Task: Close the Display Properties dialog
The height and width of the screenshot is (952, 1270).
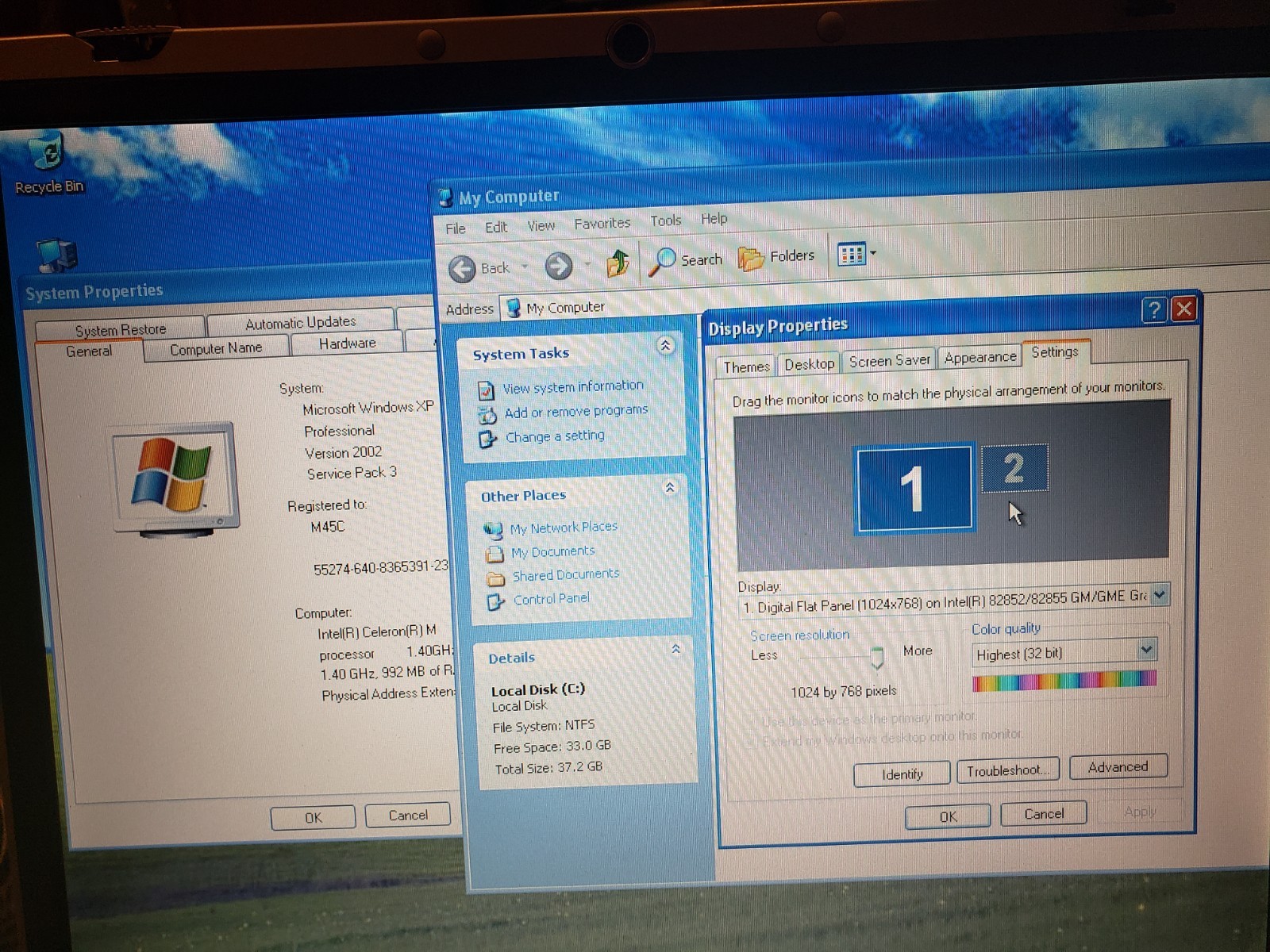Action: [x=1183, y=309]
